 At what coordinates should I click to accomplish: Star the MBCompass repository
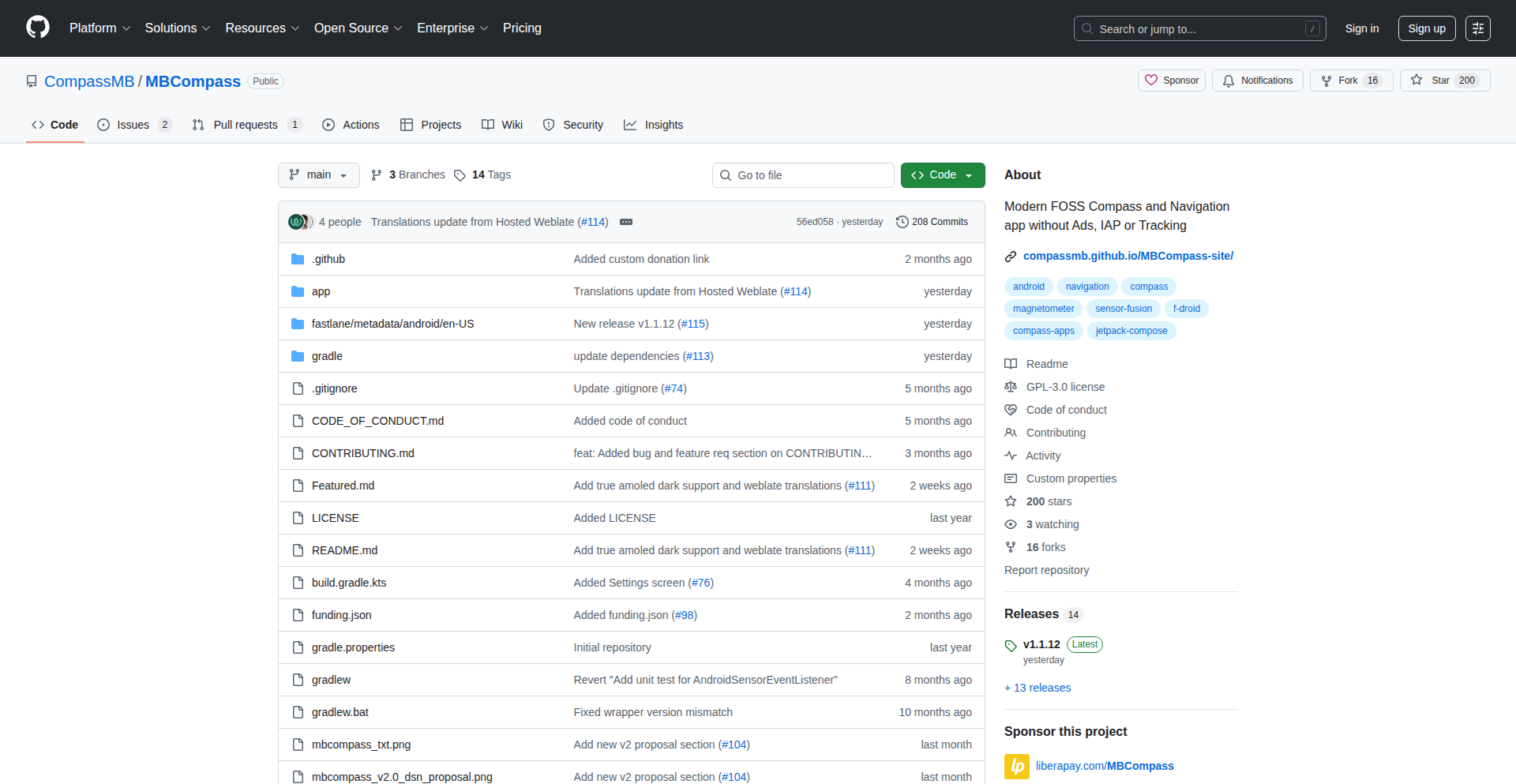pos(1432,81)
